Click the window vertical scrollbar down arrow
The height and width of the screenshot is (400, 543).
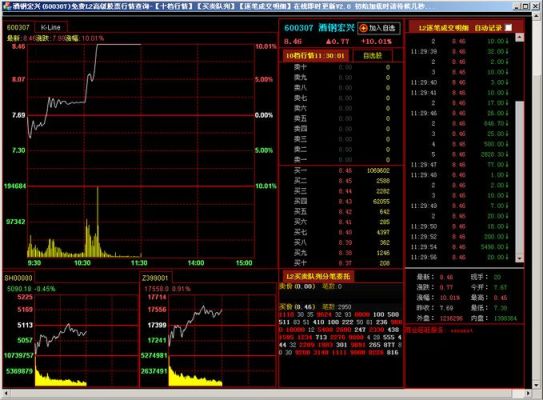(537, 385)
